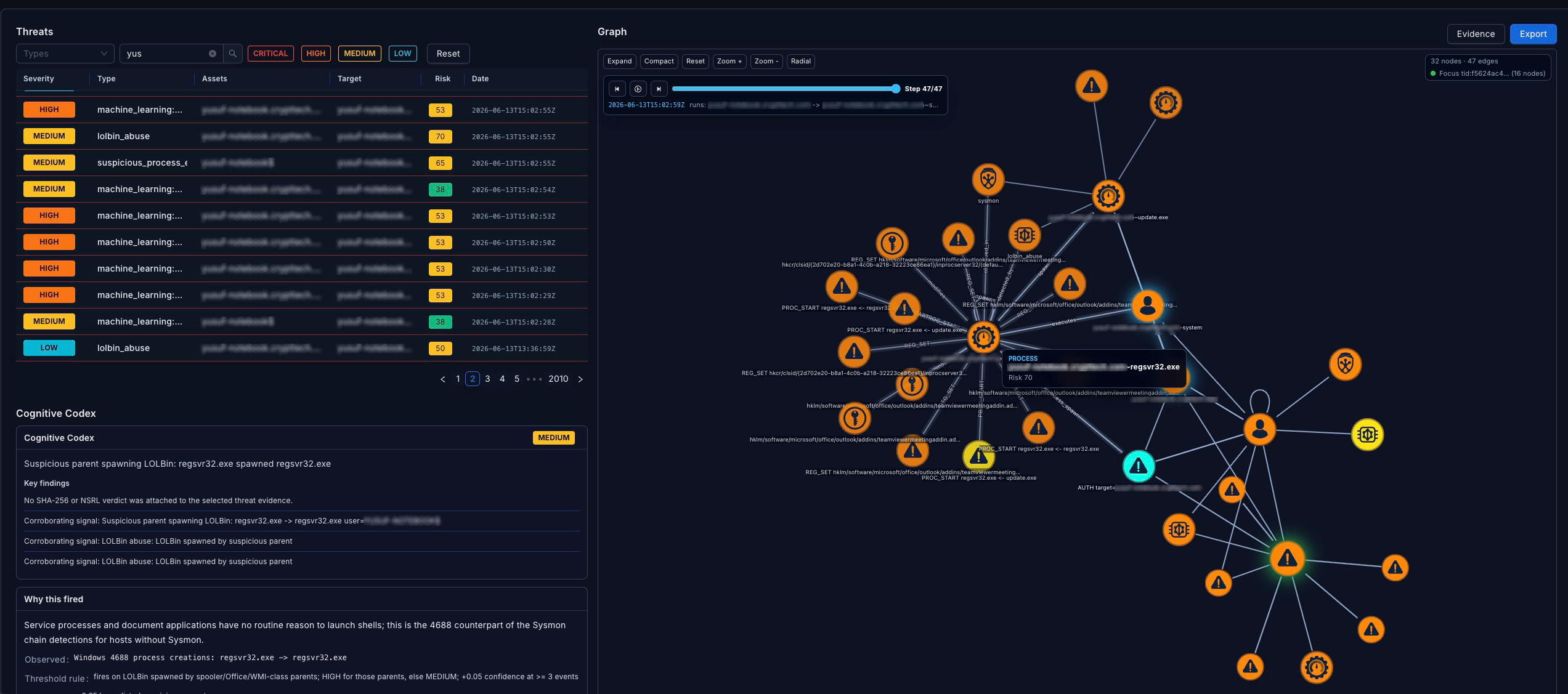
Task: Jump to first step in graph timeline
Action: coord(617,89)
